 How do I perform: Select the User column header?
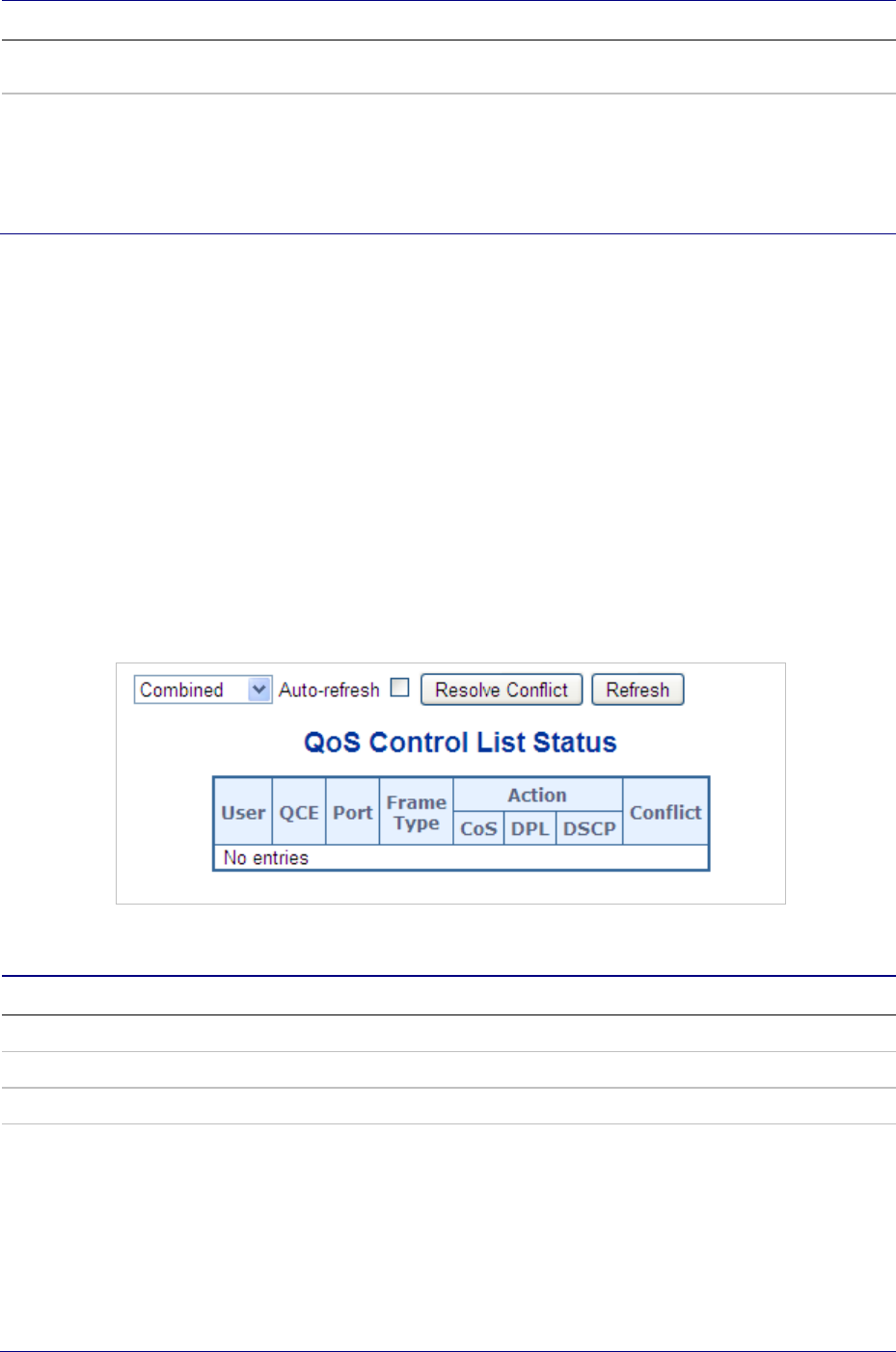click(x=243, y=812)
